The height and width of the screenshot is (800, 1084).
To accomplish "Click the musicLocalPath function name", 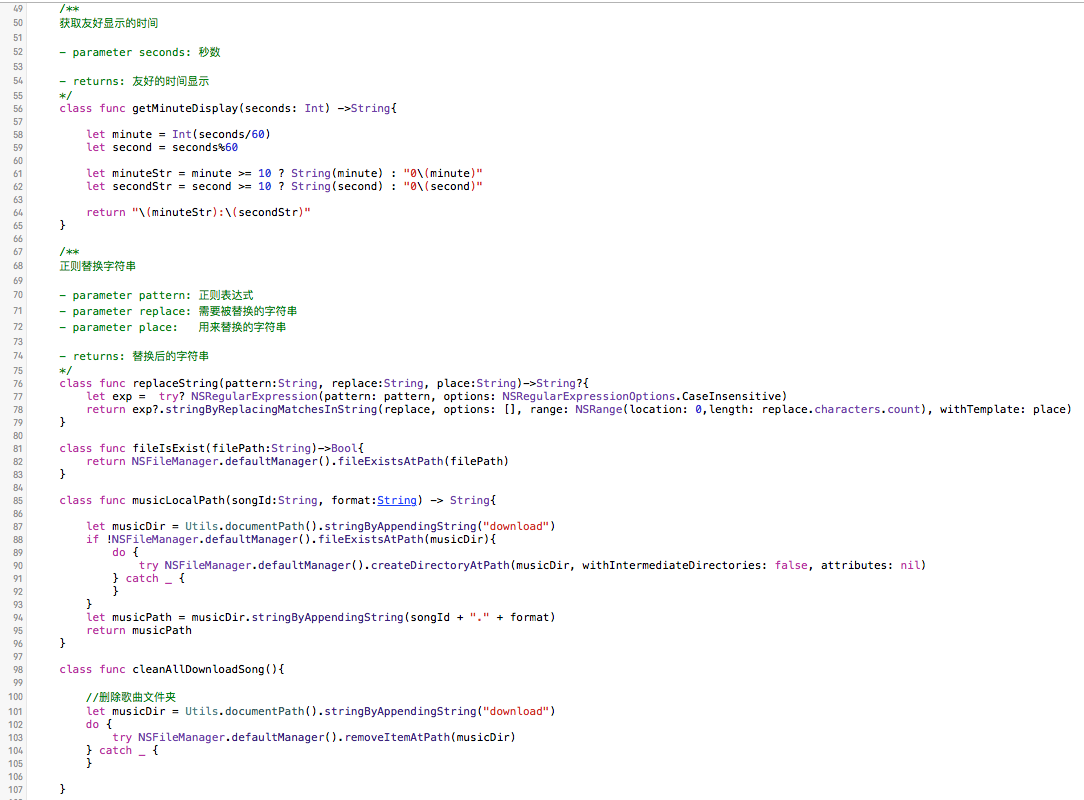I will [178, 500].
